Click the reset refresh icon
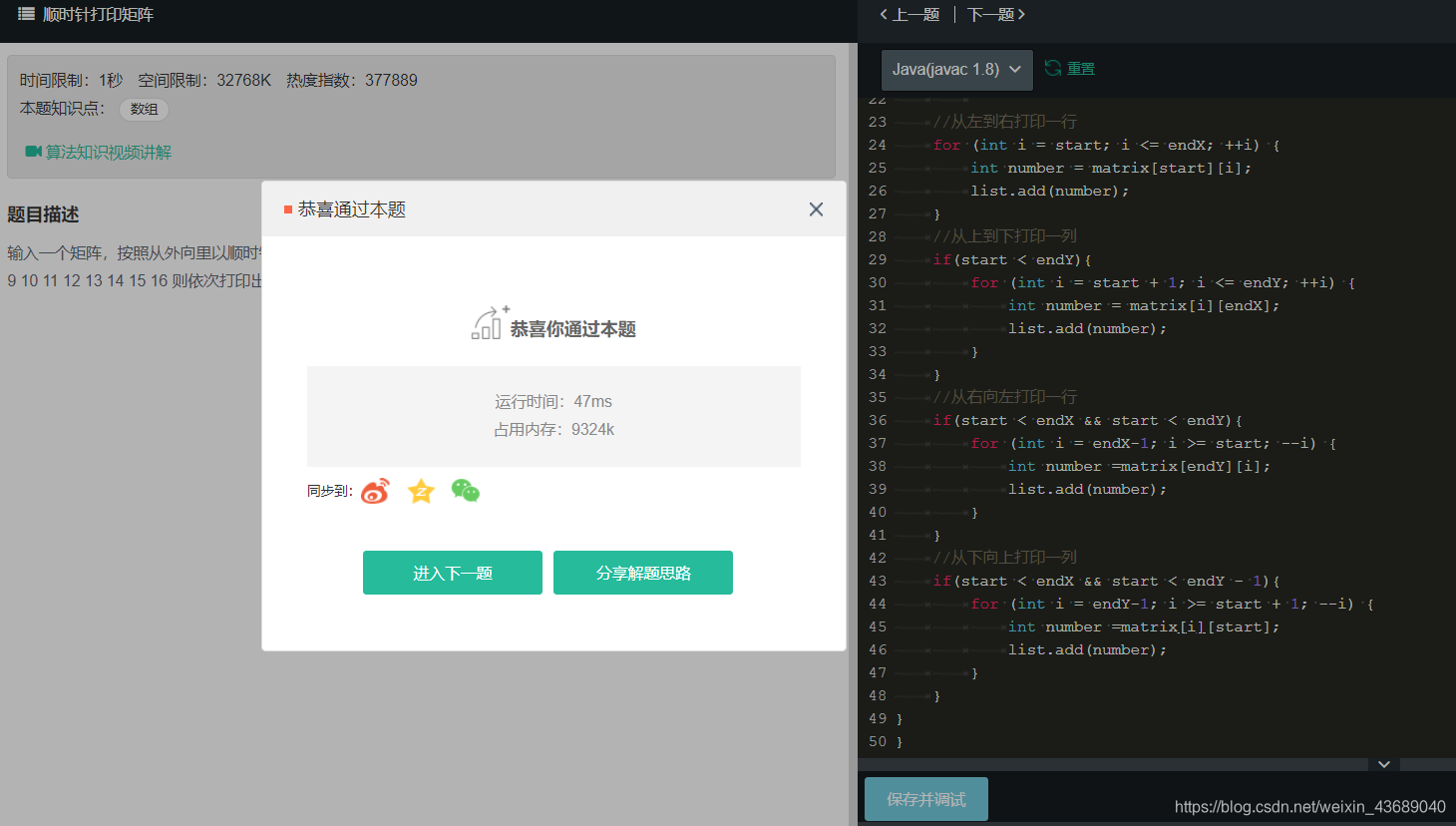1456x826 pixels. (x=1053, y=68)
